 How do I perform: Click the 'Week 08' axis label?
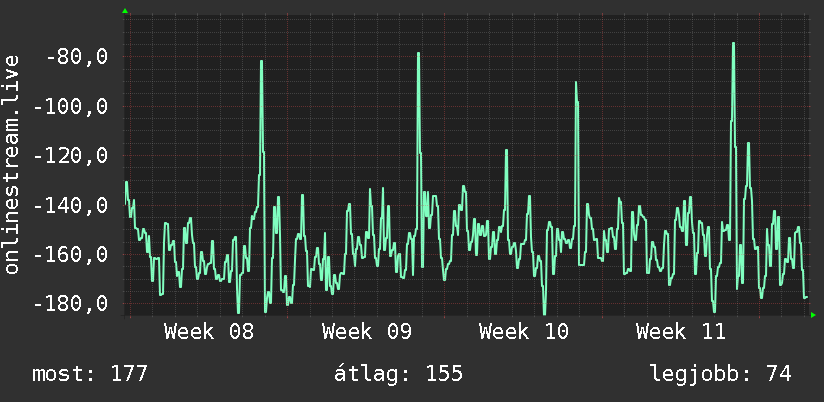click(209, 332)
